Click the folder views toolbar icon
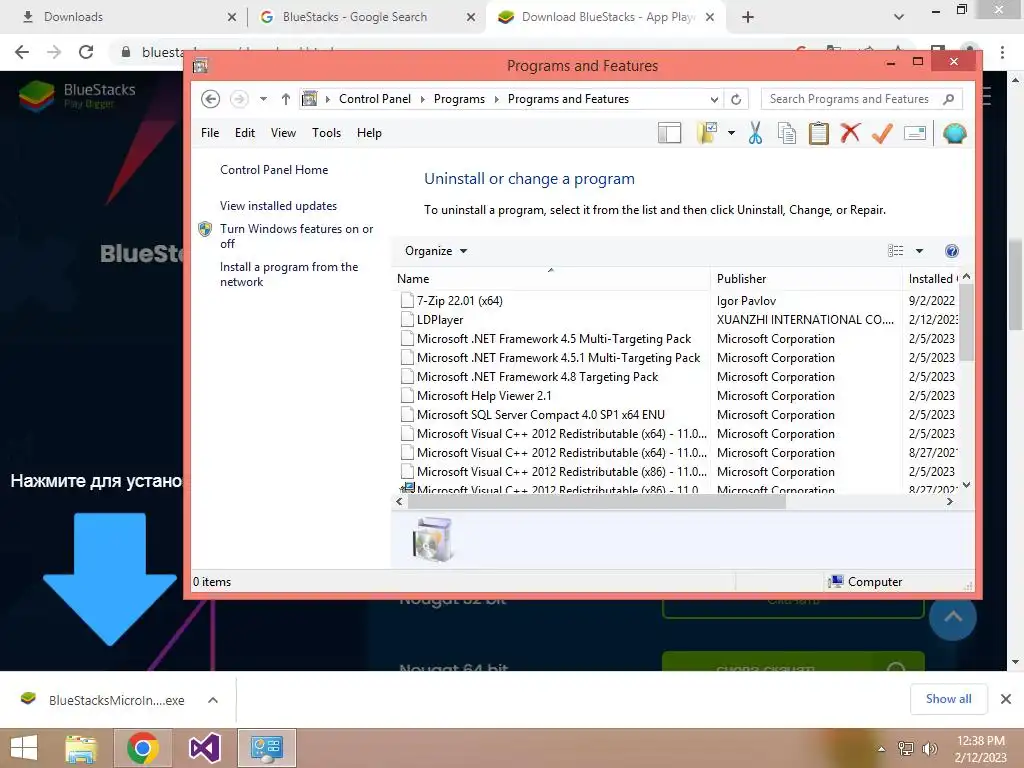This screenshot has width=1024, height=768. [x=707, y=133]
